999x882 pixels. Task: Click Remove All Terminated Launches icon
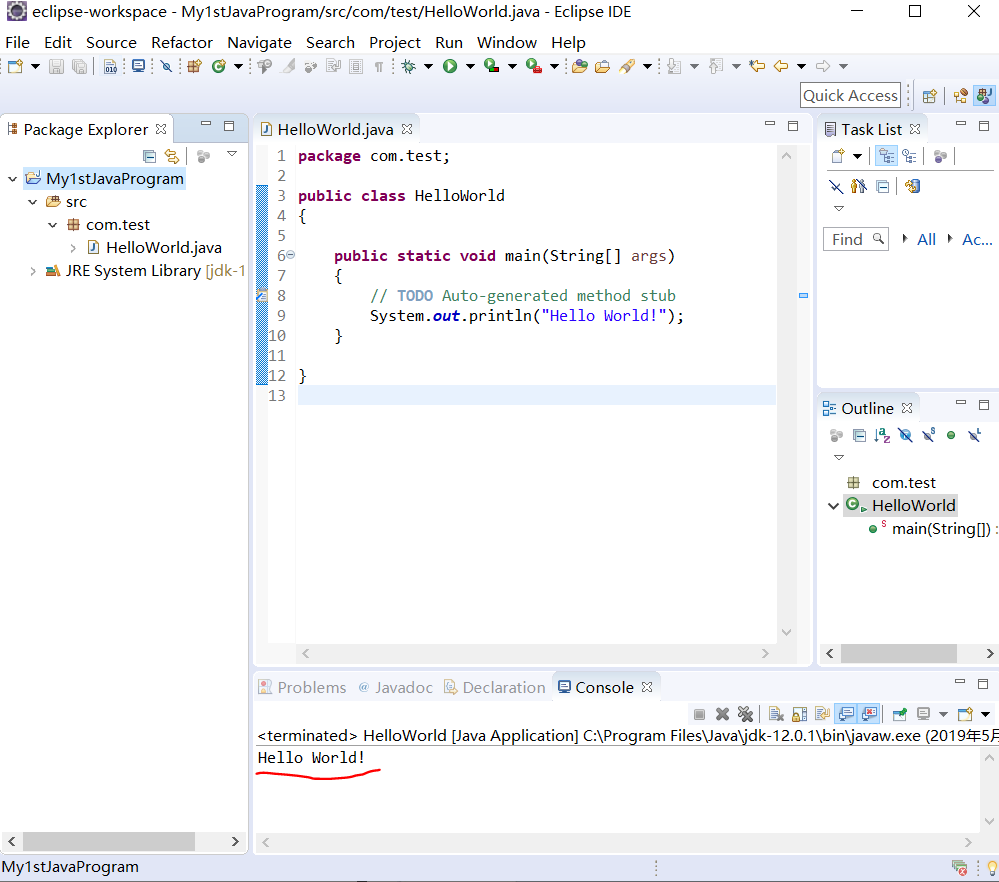(x=745, y=714)
